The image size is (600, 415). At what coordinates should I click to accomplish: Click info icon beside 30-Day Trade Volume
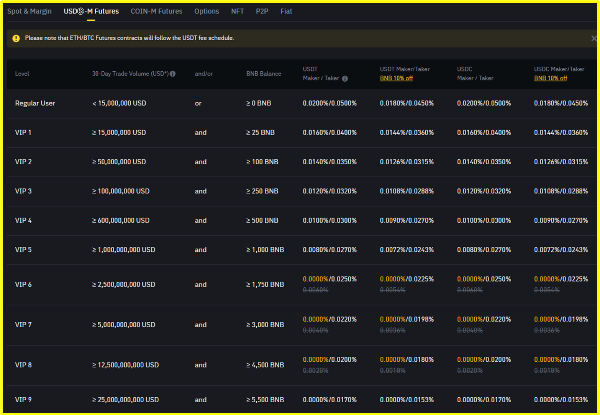pos(173,74)
